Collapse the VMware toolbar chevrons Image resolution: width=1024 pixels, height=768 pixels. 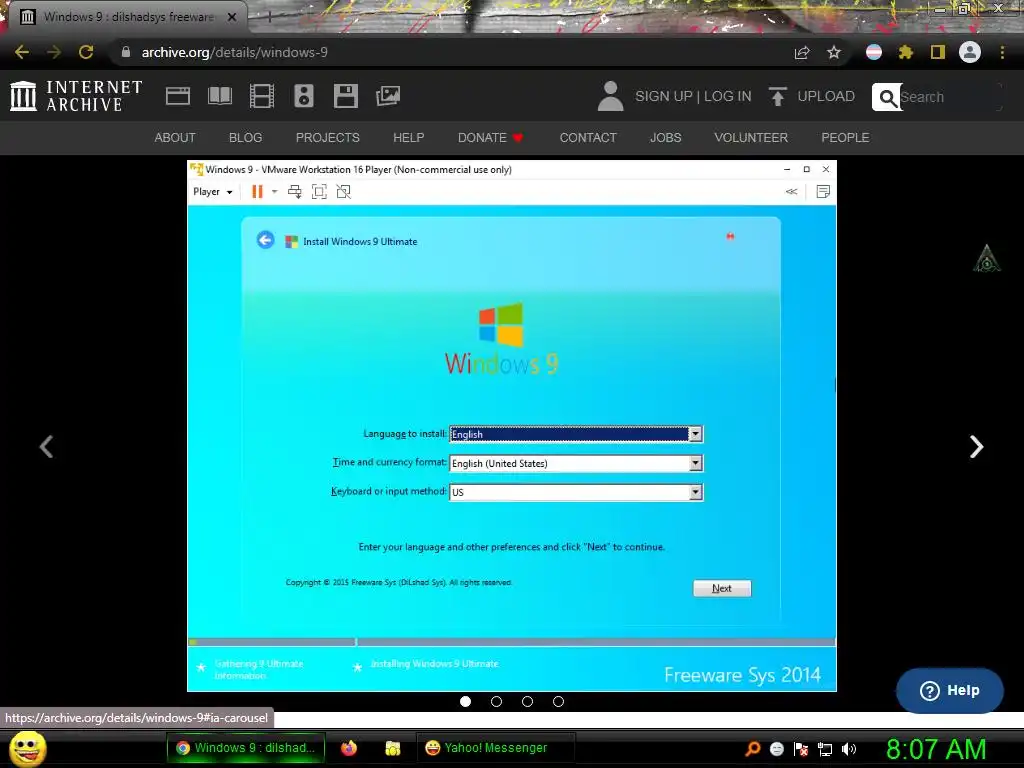(x=792, y=192)
